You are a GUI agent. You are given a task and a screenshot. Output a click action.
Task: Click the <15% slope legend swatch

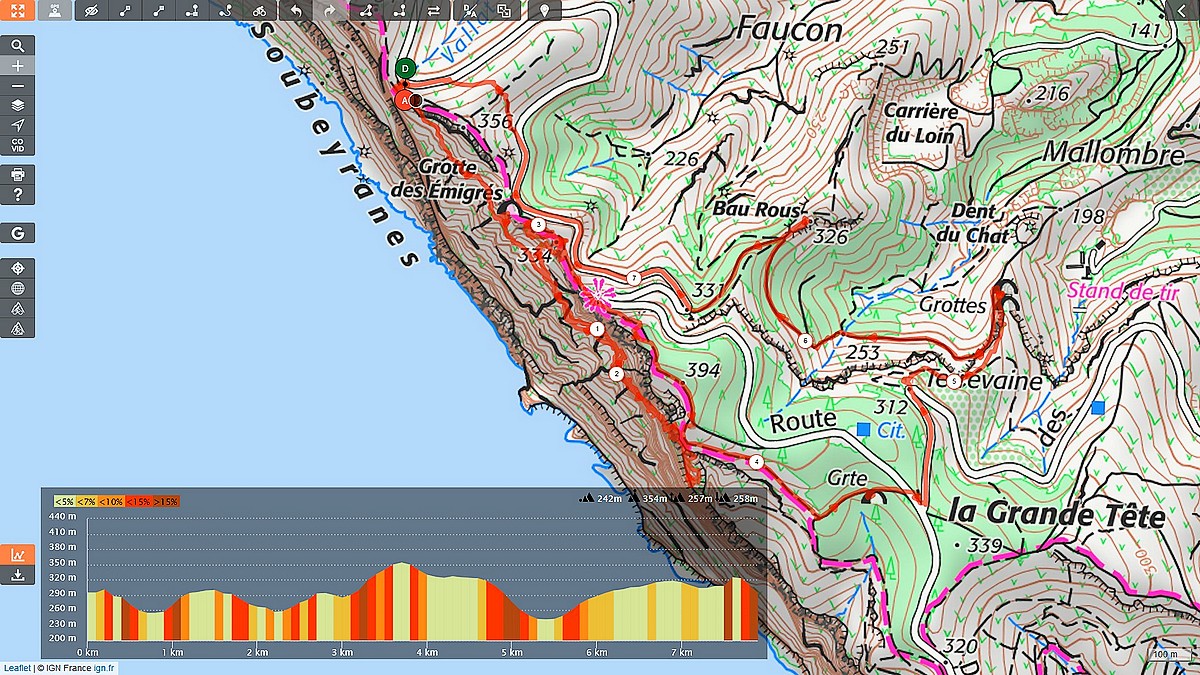click(x=138, y=501)
